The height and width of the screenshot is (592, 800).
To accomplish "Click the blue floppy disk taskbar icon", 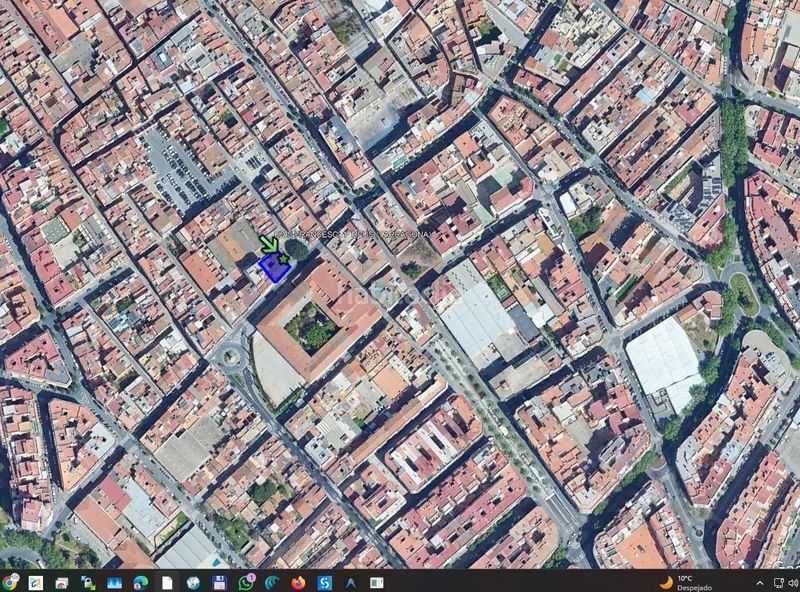I will point(219,582).
